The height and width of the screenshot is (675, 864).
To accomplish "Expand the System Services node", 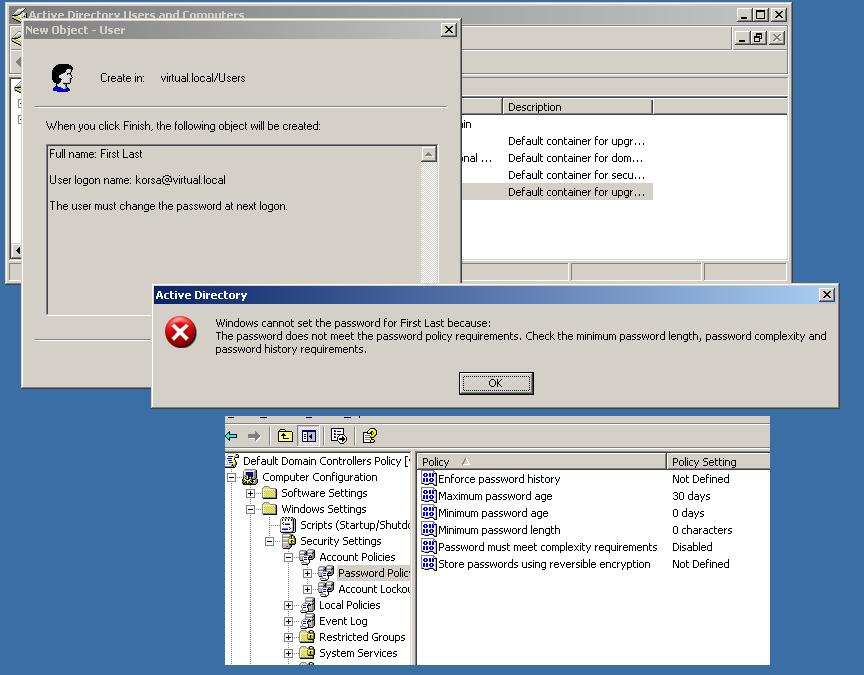I will click(x=288, y=653).
